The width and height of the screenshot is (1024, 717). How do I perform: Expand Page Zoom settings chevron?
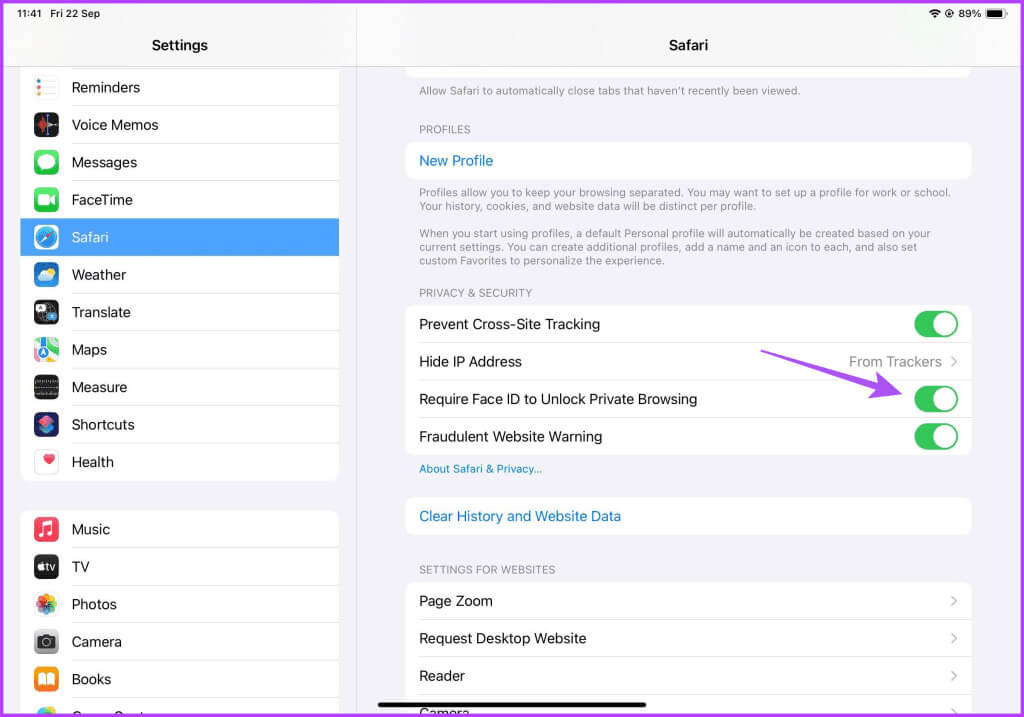(954, 601)
